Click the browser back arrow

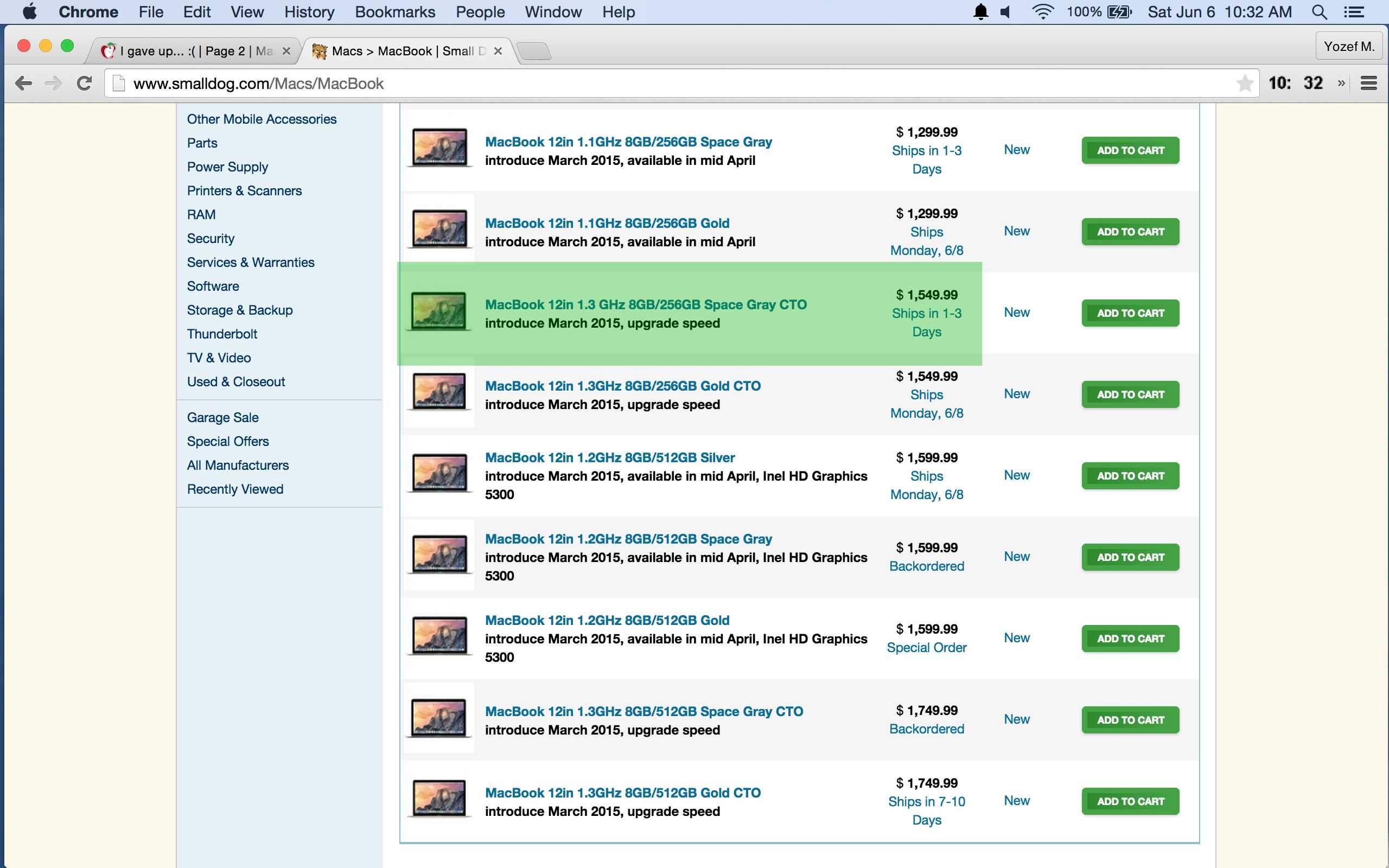pos(23,84)
